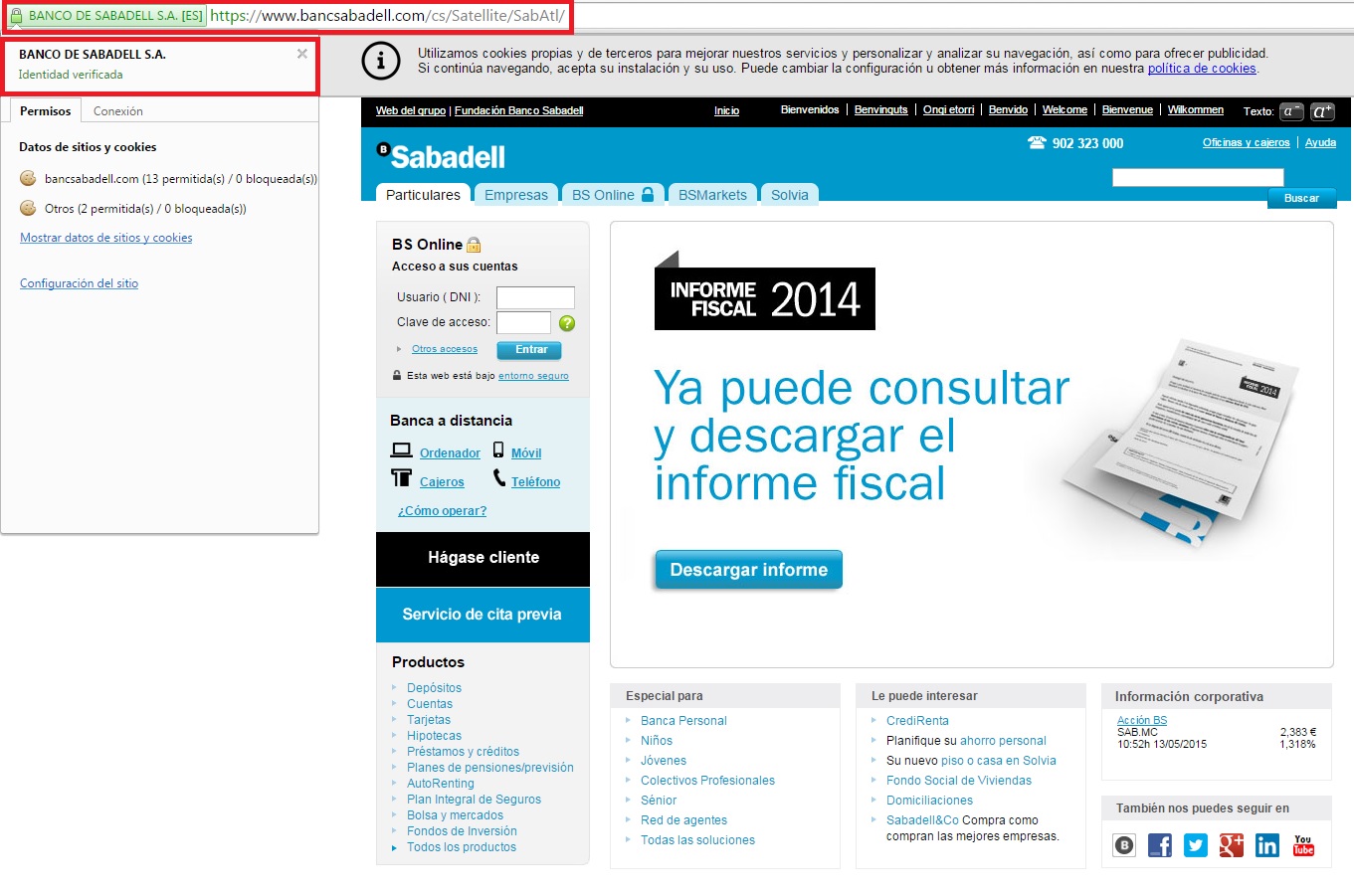Open the Particulares tab
The height and width of the screenshot is (896, 1354).
pyautogui.click(x=423, y=195)
